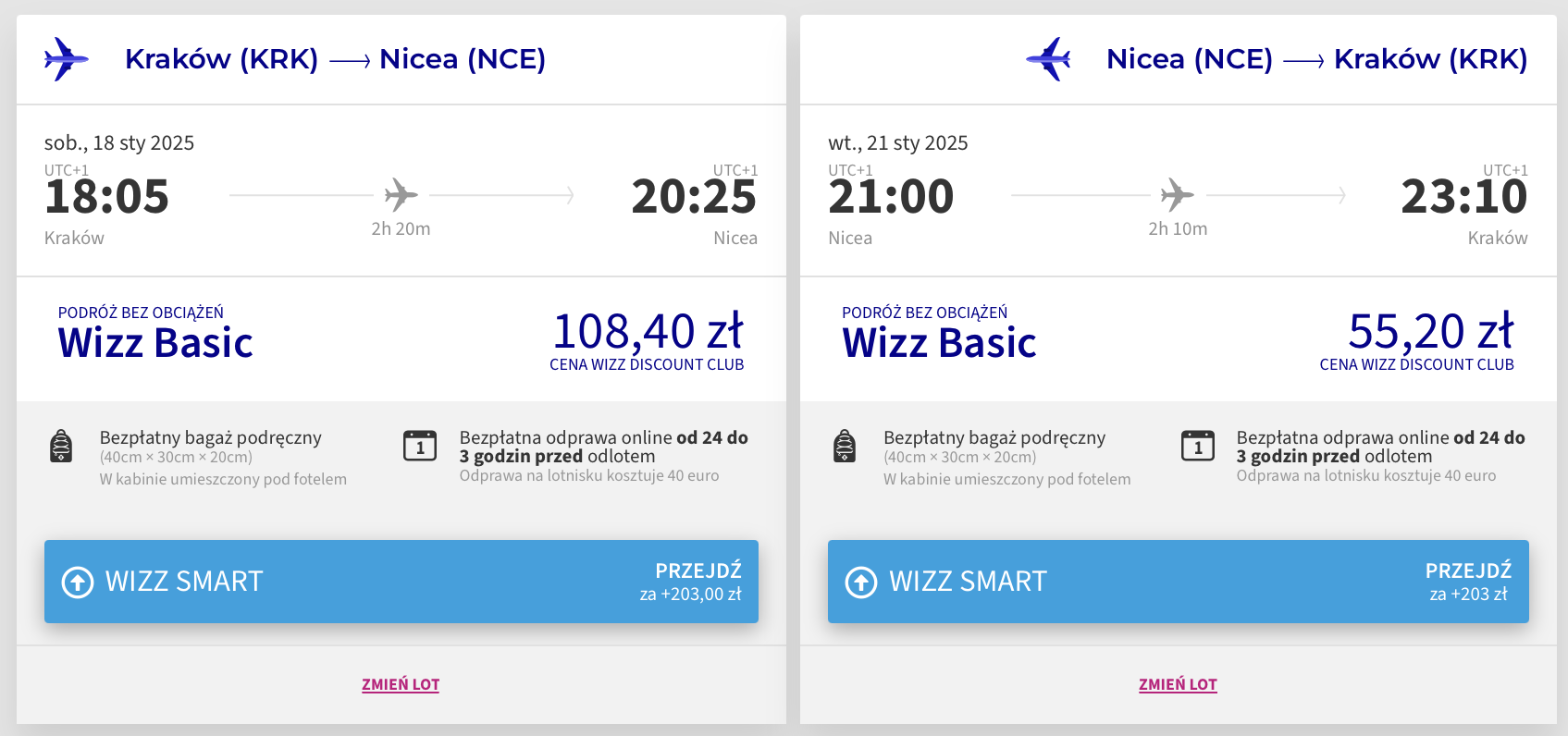The width and height of the screenshot is (1568, 736).
Task: Click ZMIEŃ LOT for the Nicea to Kraków flight
Action: (x=1178, y=684)
